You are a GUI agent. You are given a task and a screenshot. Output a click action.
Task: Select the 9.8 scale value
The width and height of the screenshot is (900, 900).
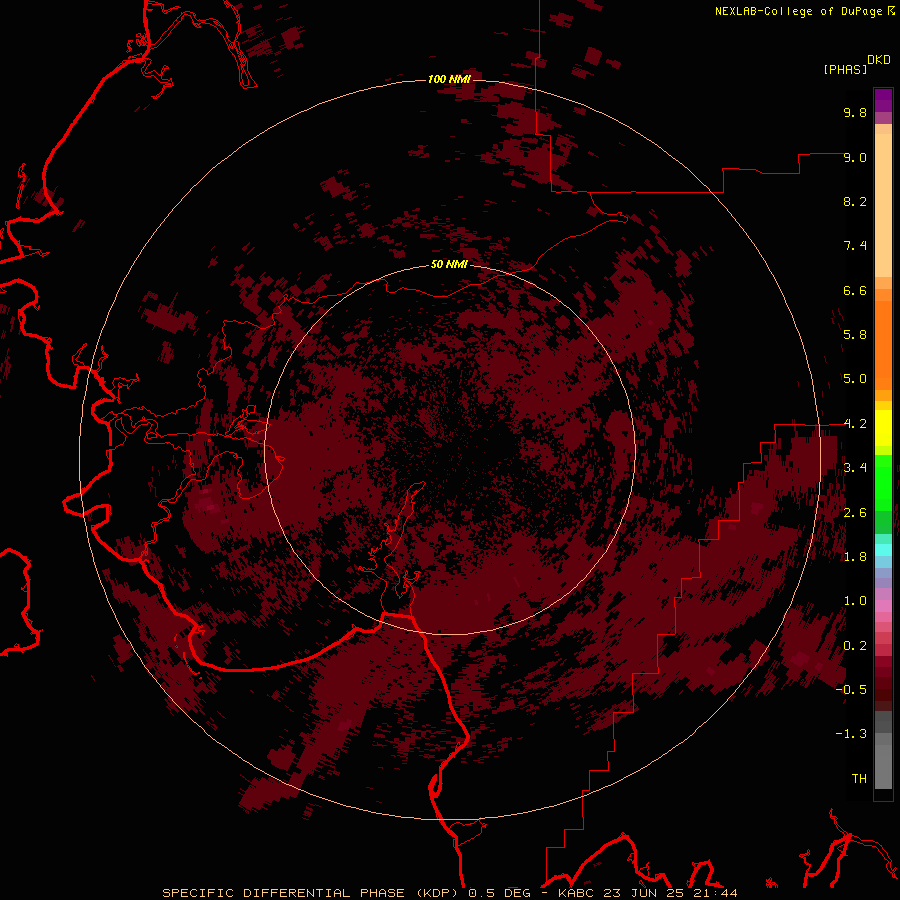[855, 112]
